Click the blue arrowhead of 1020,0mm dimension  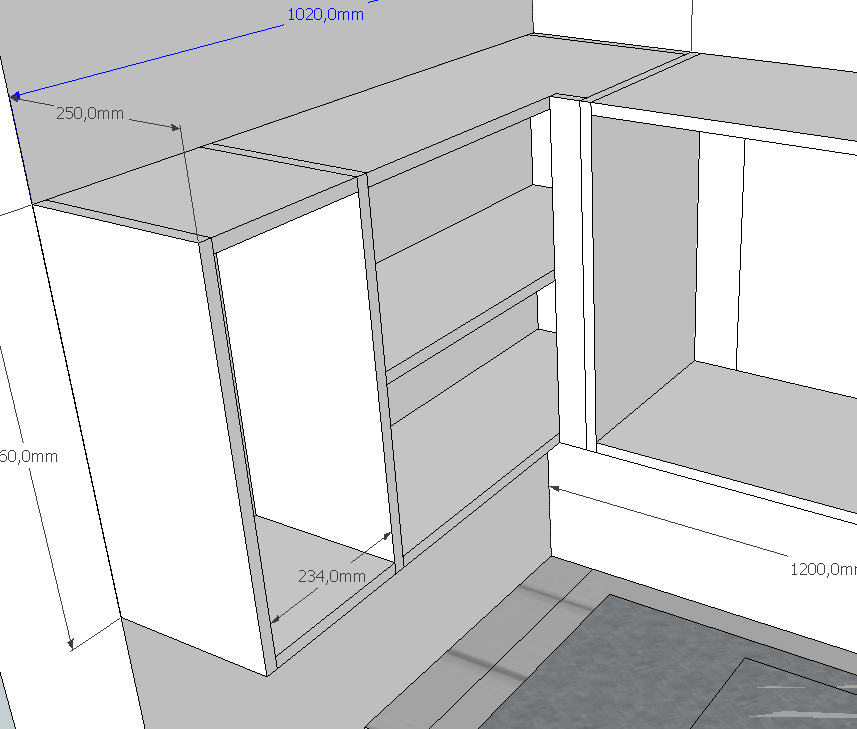[14, 96]
